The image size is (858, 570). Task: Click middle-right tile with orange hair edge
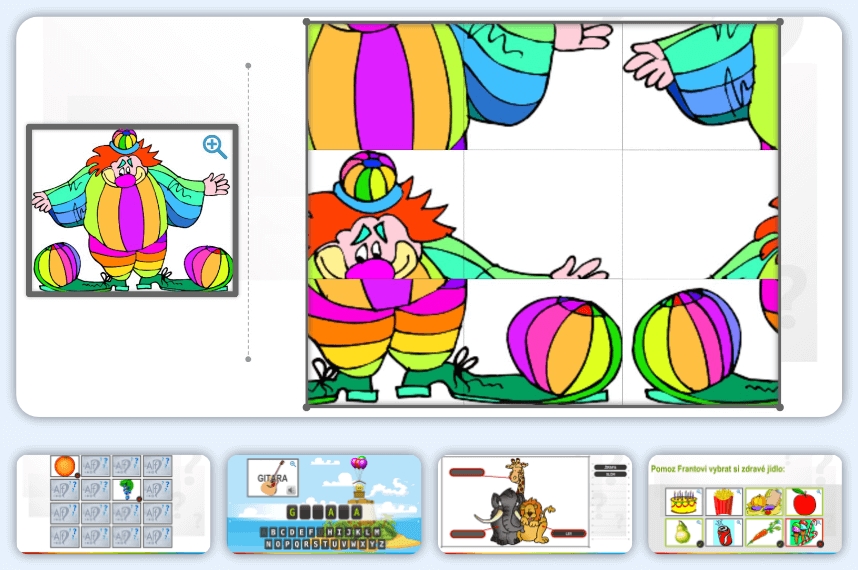pos(700,214)
